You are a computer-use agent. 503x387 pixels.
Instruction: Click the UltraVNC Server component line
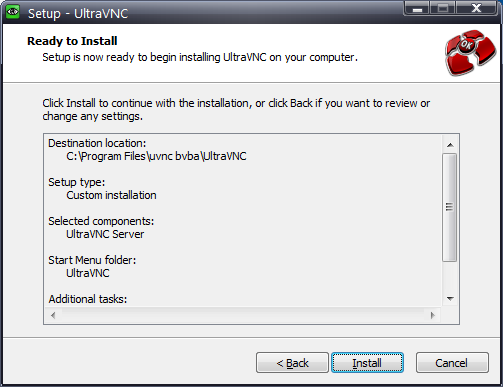click(105, 234)
